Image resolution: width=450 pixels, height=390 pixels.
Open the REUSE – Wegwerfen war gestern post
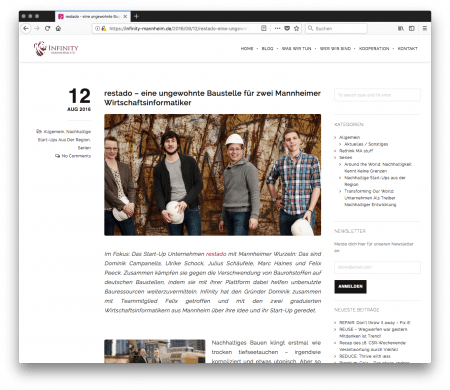click(x=373, y=332)
